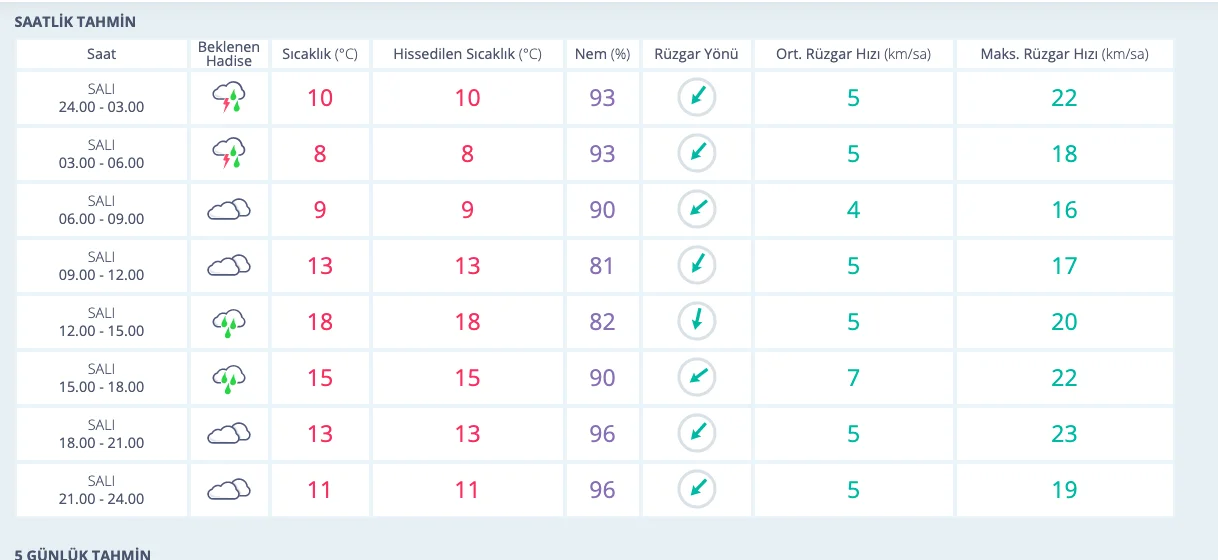1218x560 pixels.
Task: Click temperature value 18 for 12.00 - 15.00
Action: tap(319, 322)
